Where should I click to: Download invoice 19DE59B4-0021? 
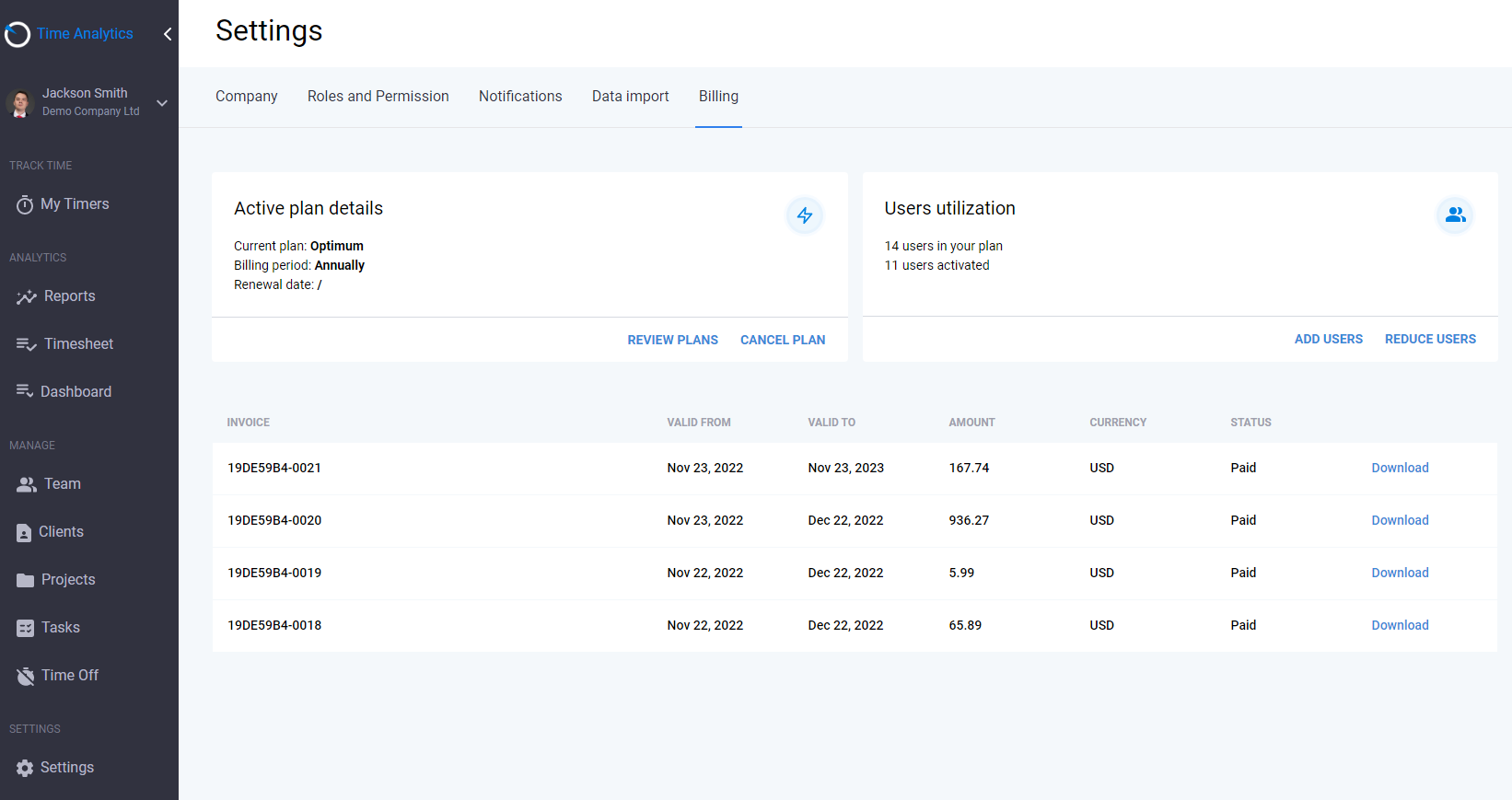1400,468
